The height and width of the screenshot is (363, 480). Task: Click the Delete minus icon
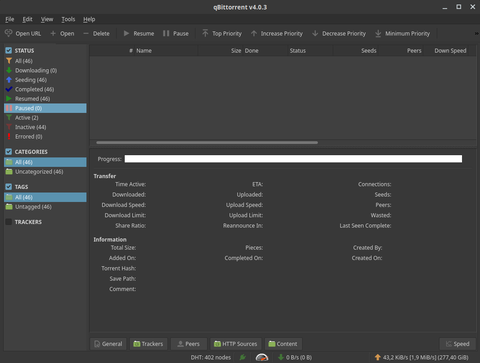point(86,33)
